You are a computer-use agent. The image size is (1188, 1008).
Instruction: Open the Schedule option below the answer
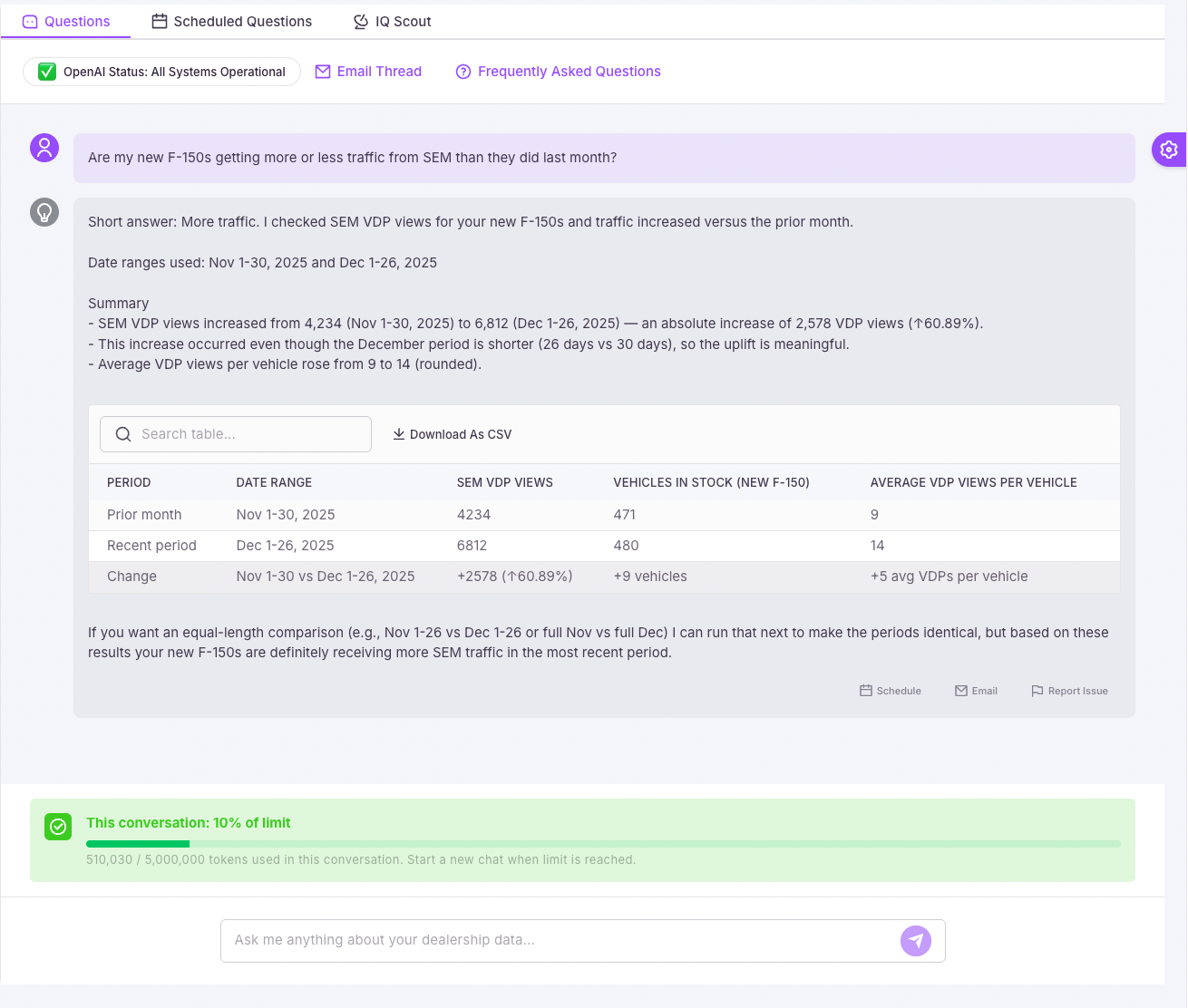(x=890, y=690)
